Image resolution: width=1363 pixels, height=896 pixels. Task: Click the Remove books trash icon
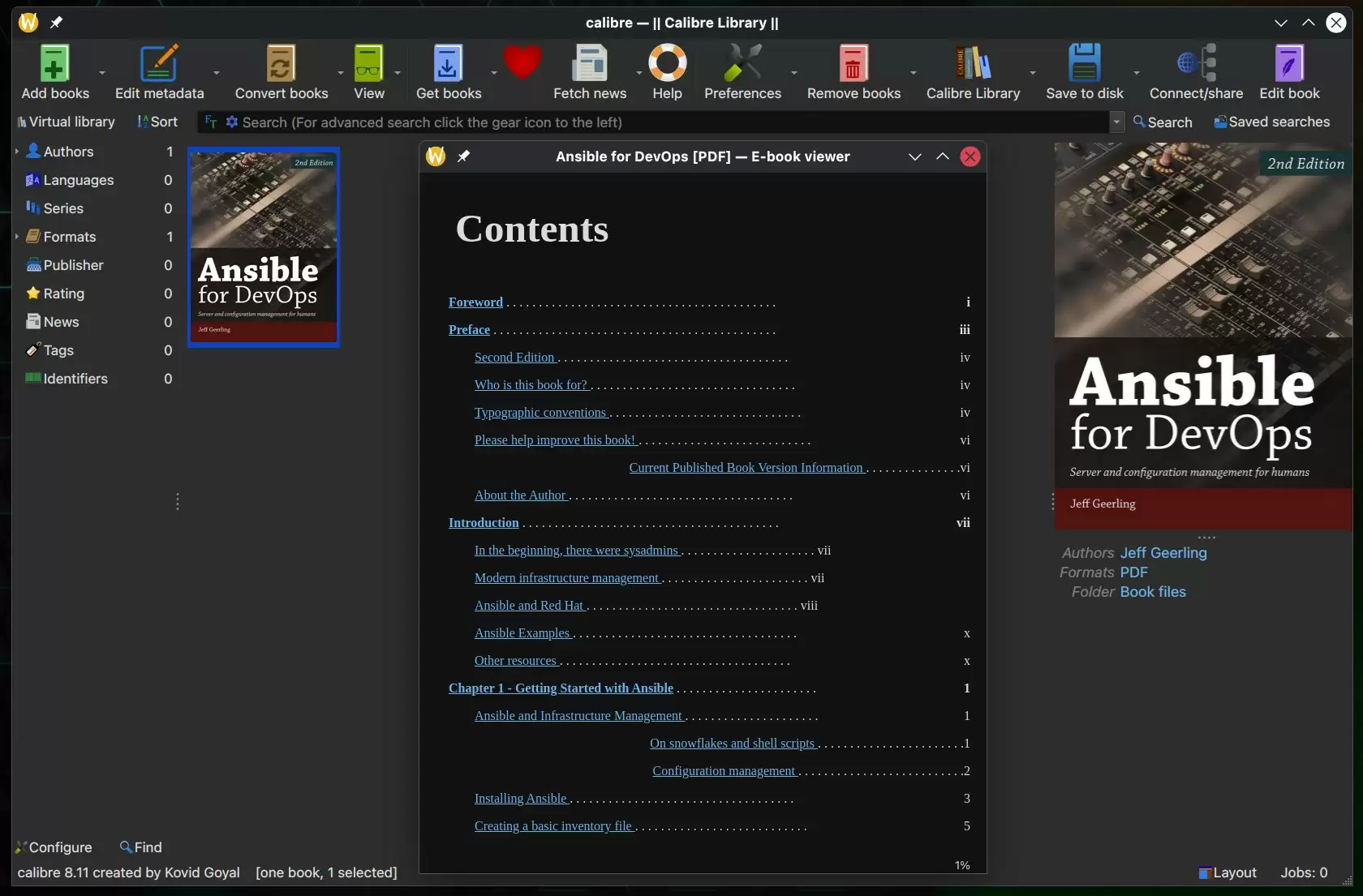pyautogui.click(x=853, y=65)
